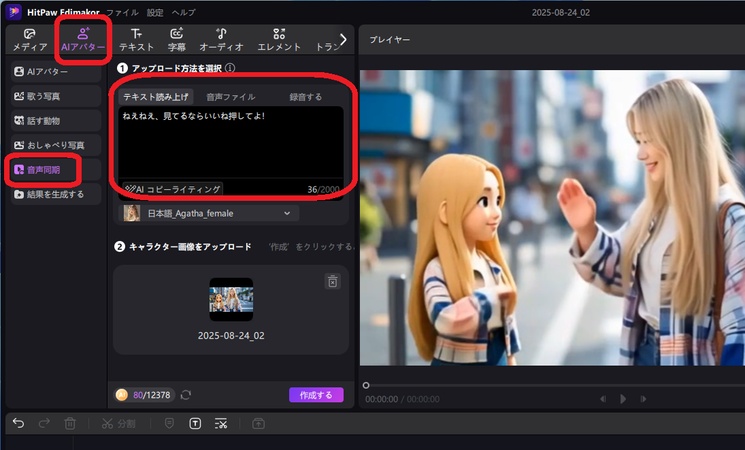This screenshot has width=745, height=450.
Task: Open the ファイル menu
Action: (x=123, y=12)
